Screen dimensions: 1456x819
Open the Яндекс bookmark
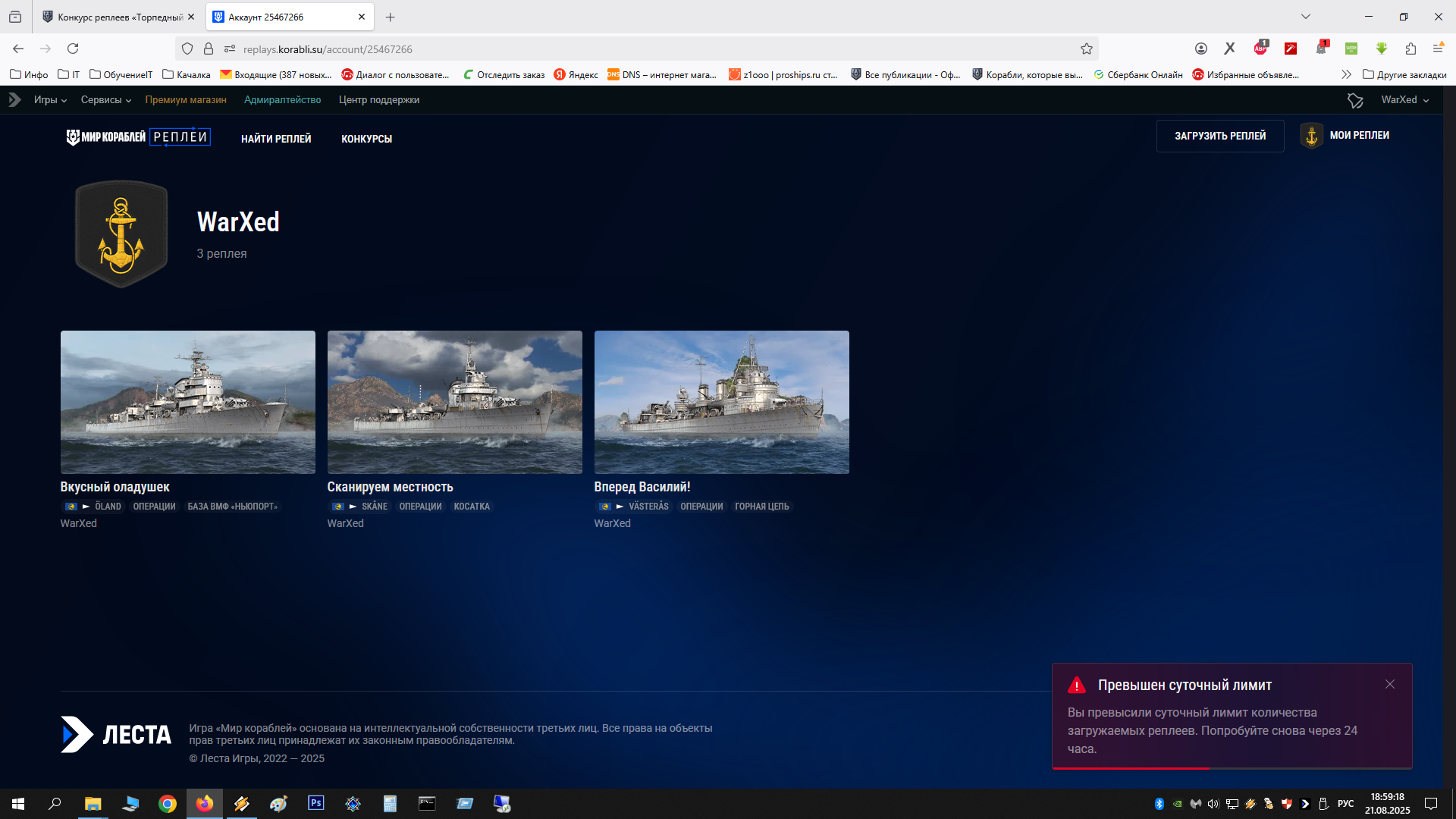[576, 74]
